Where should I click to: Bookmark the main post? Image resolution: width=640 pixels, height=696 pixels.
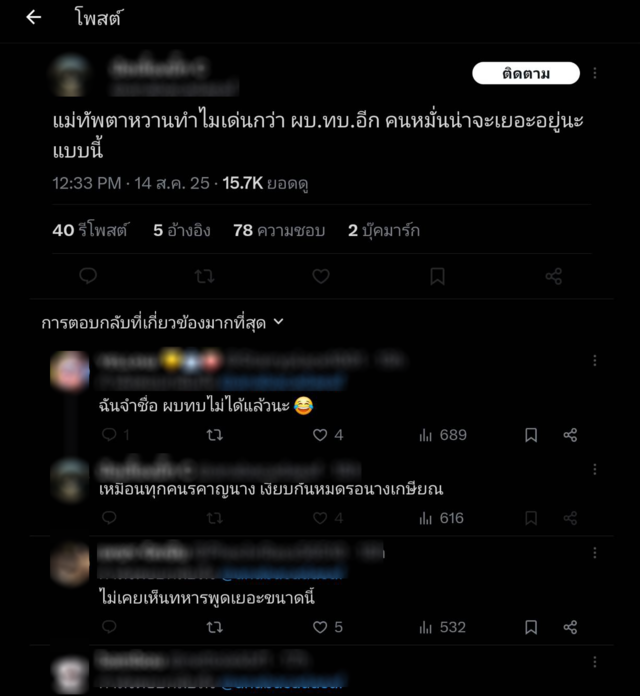tap(437, 277)
